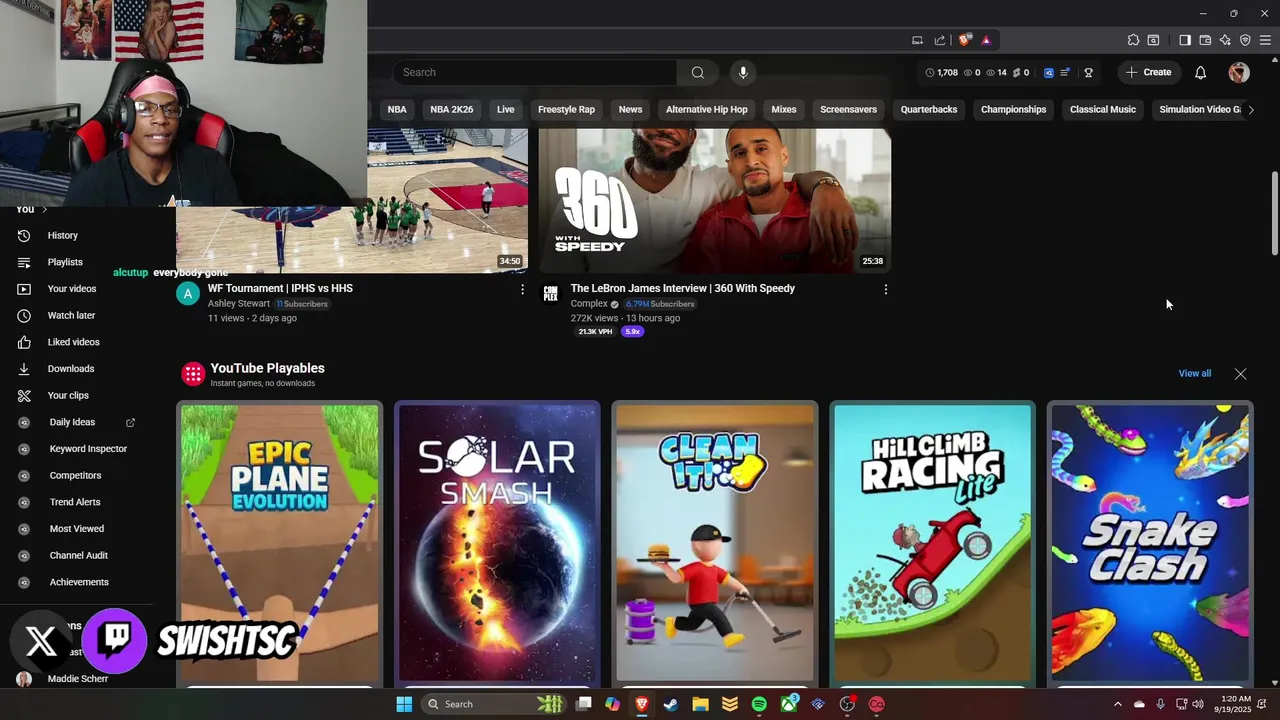Play the Snake Clash game card

[x=1150, y=543]
